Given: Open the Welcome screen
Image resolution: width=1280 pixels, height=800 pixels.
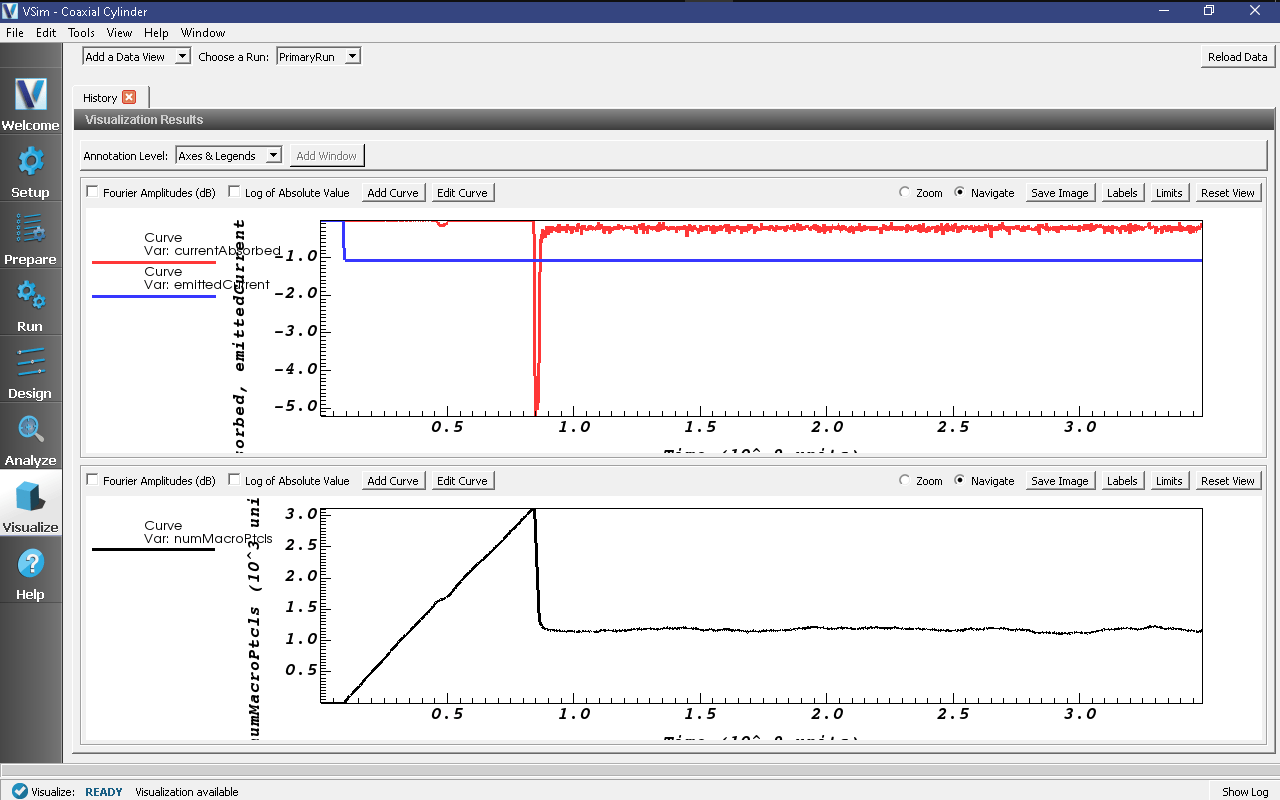Looking at the screenshot, I should click(30, 105).
